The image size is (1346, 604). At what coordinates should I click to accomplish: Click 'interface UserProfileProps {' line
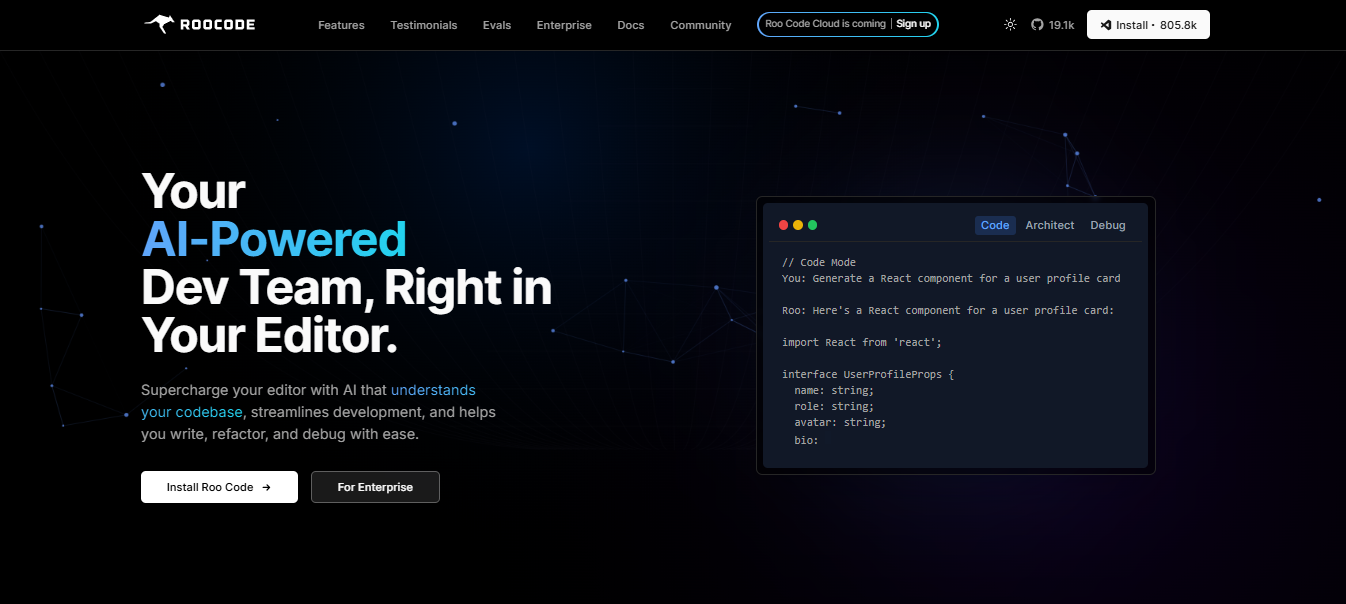868,374
